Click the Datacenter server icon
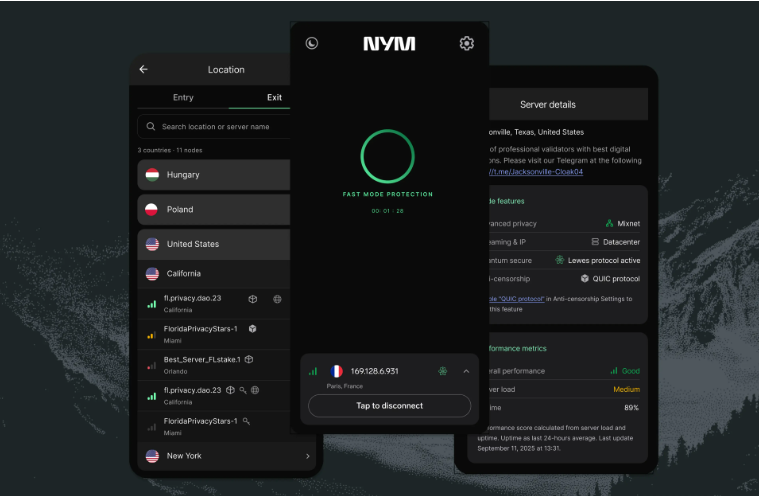The height and width of the screenshot is (496, 759). coord(595,241)
